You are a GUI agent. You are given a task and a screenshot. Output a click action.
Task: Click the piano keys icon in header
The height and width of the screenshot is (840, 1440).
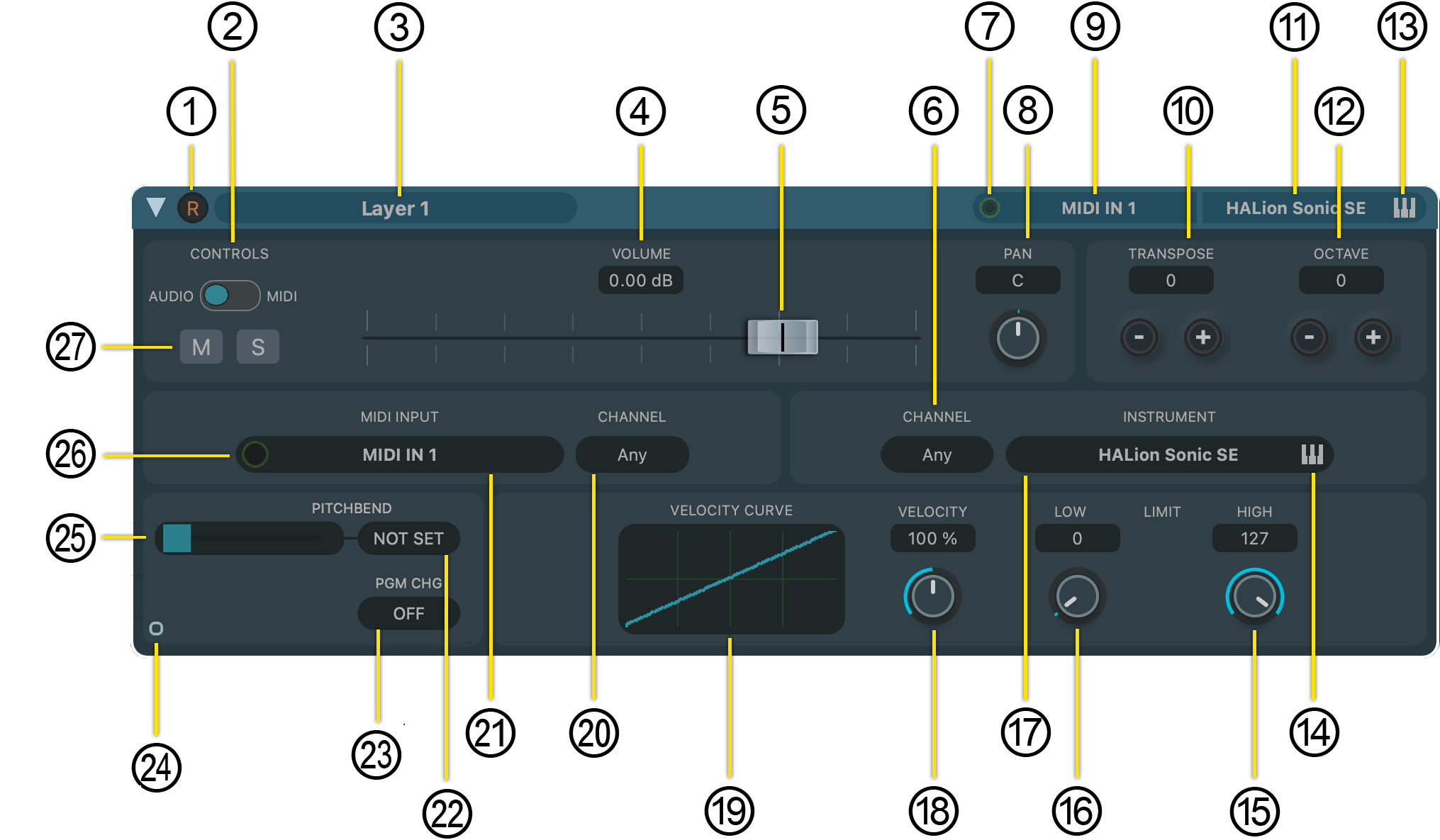pos(1403,208)
